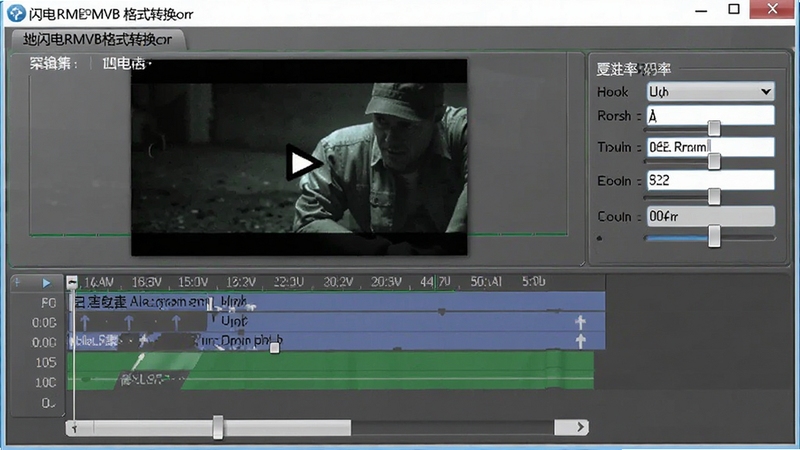
Task: Close the converter window
Action: 773,9
